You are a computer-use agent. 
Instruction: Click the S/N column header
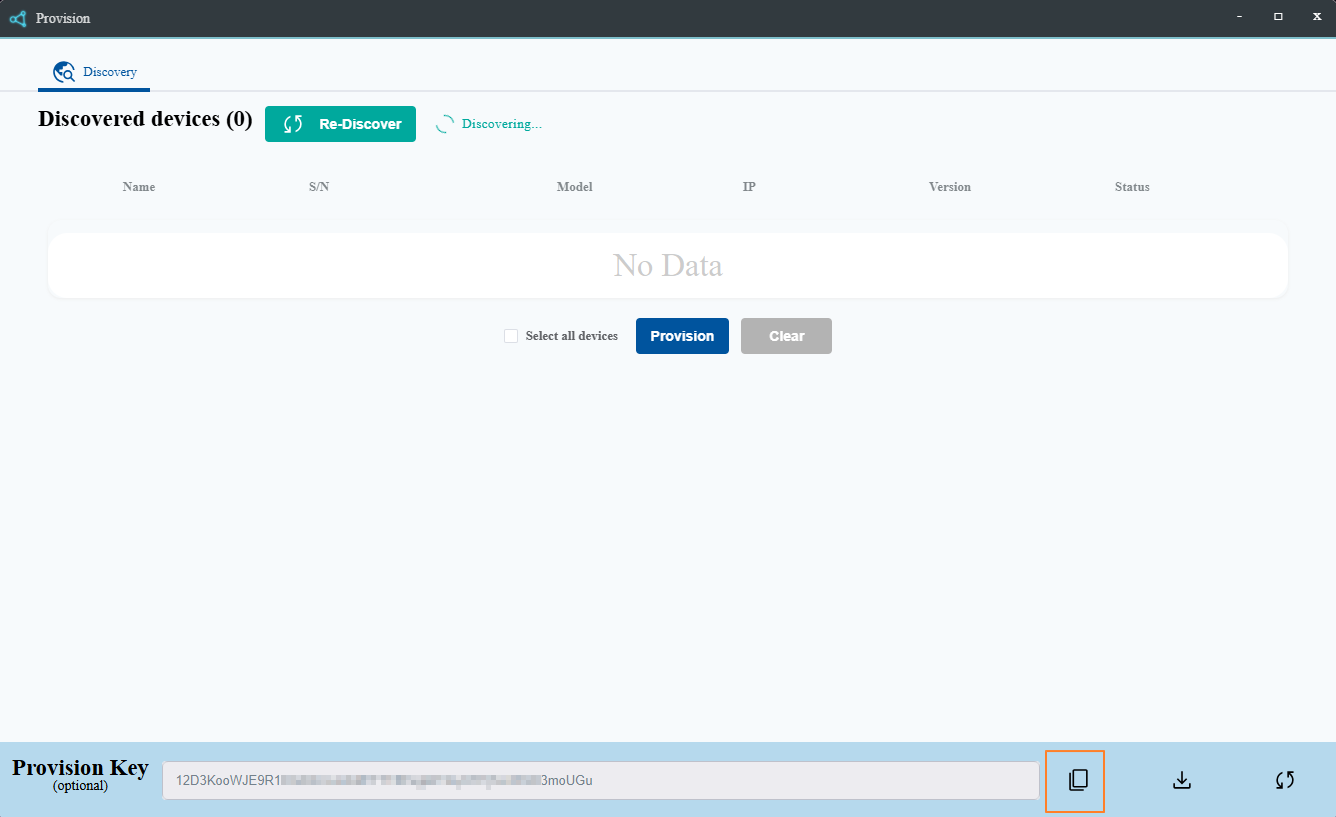pos(319,187)
